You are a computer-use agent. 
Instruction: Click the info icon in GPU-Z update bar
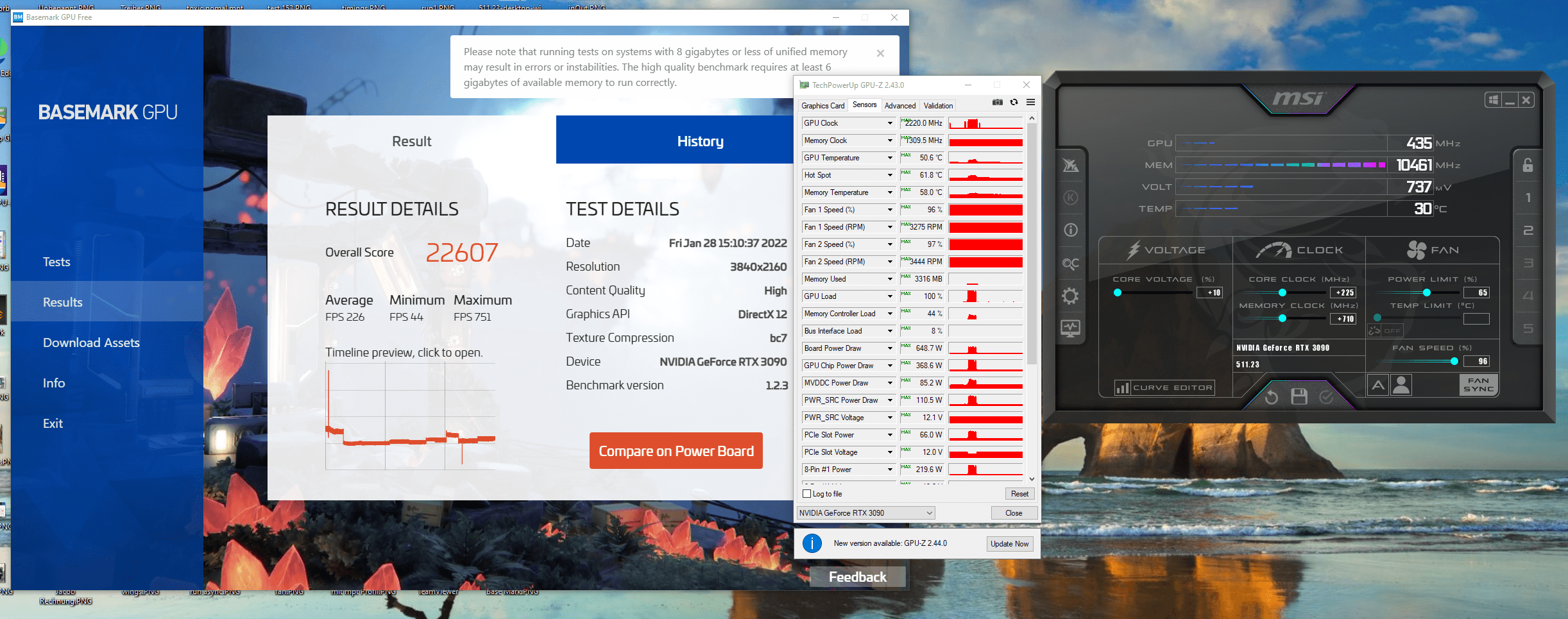tap(812, 543)
